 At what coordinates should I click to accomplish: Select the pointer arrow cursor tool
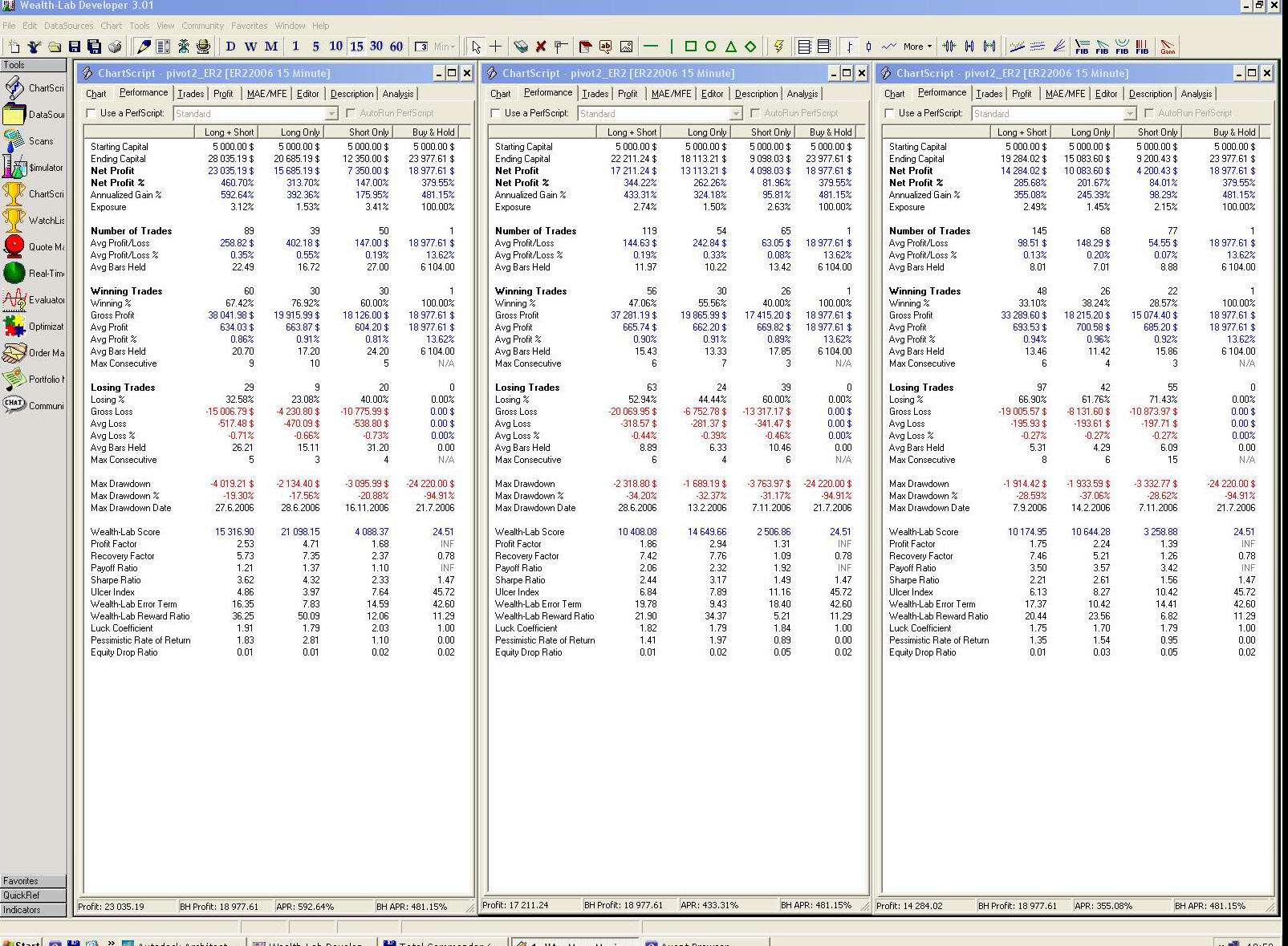pos(476,47)
